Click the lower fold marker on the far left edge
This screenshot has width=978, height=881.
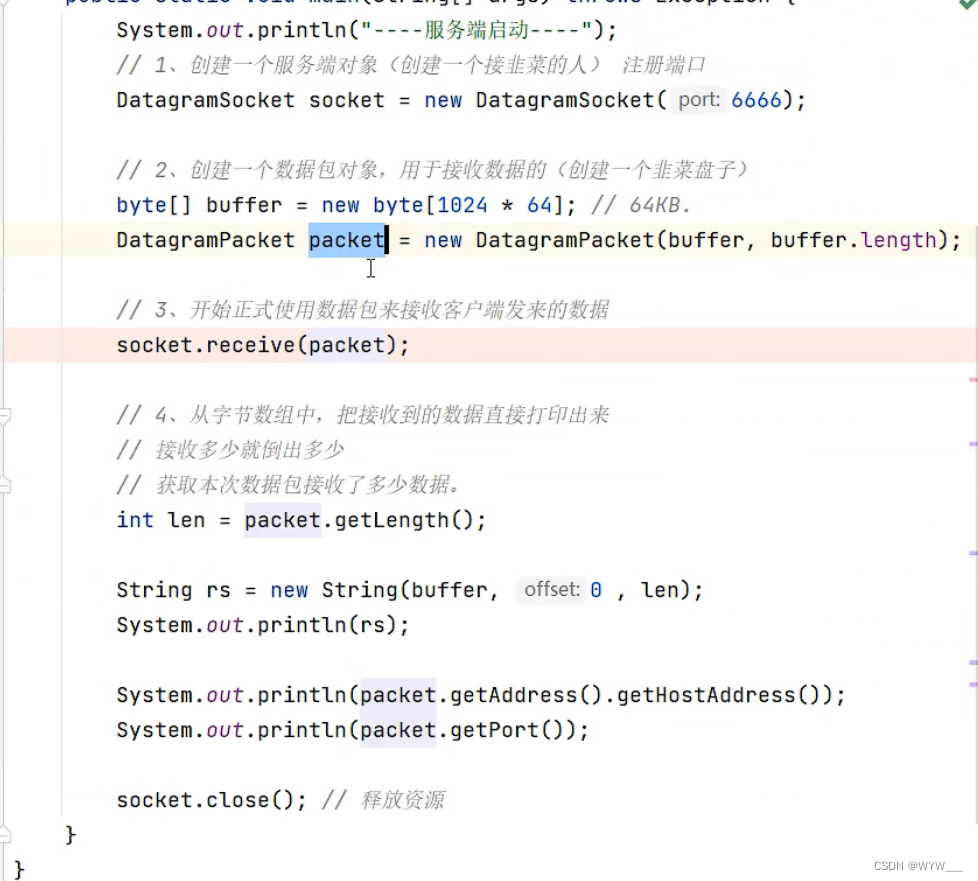(5, 483)
